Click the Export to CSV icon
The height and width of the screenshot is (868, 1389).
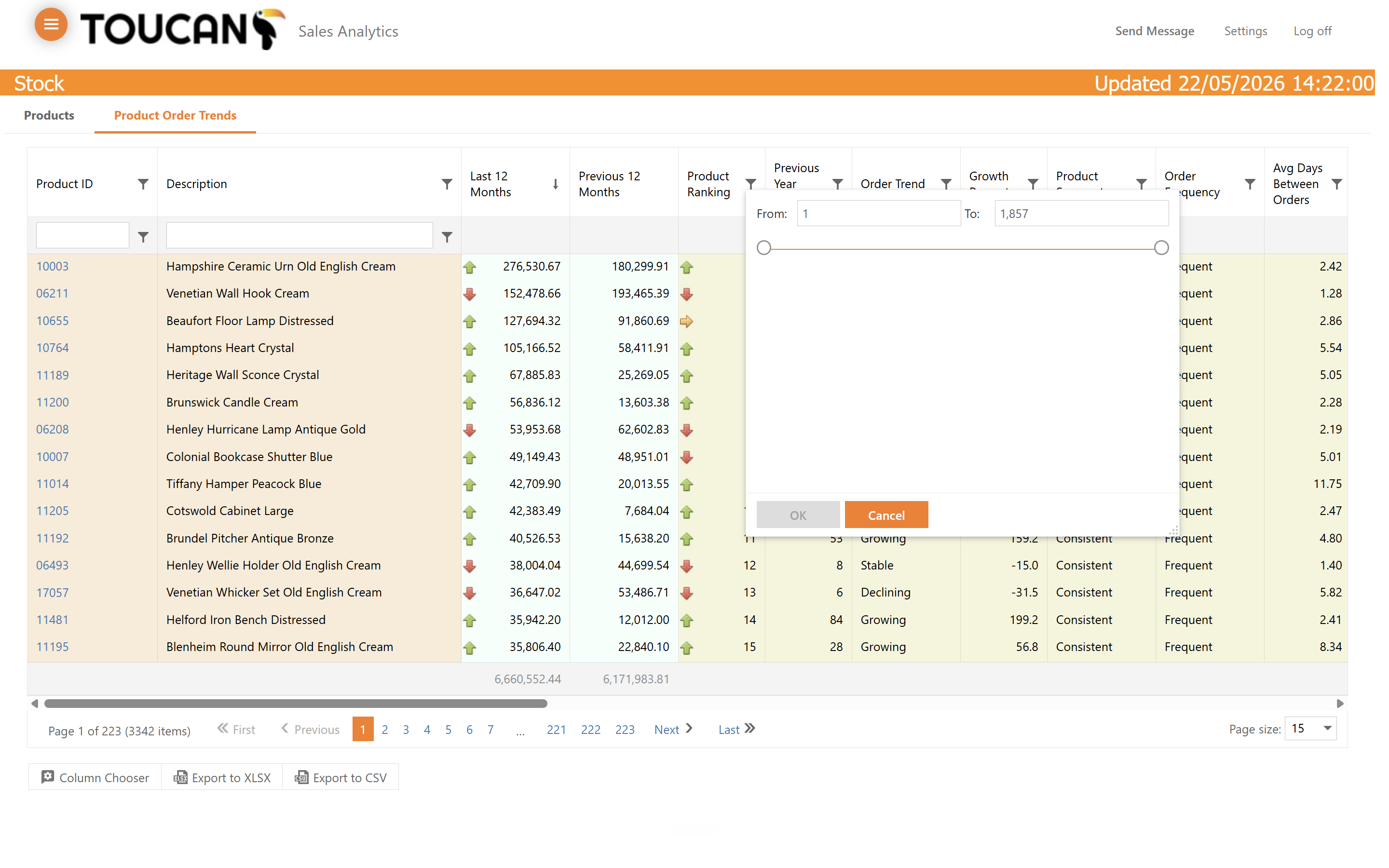point(301,777)
